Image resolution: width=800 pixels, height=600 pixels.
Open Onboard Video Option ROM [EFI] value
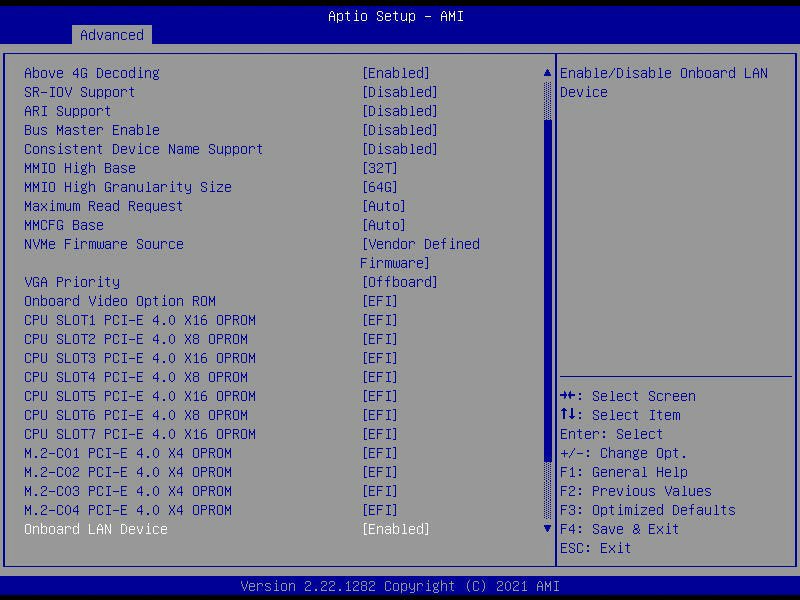pos(380,301)
